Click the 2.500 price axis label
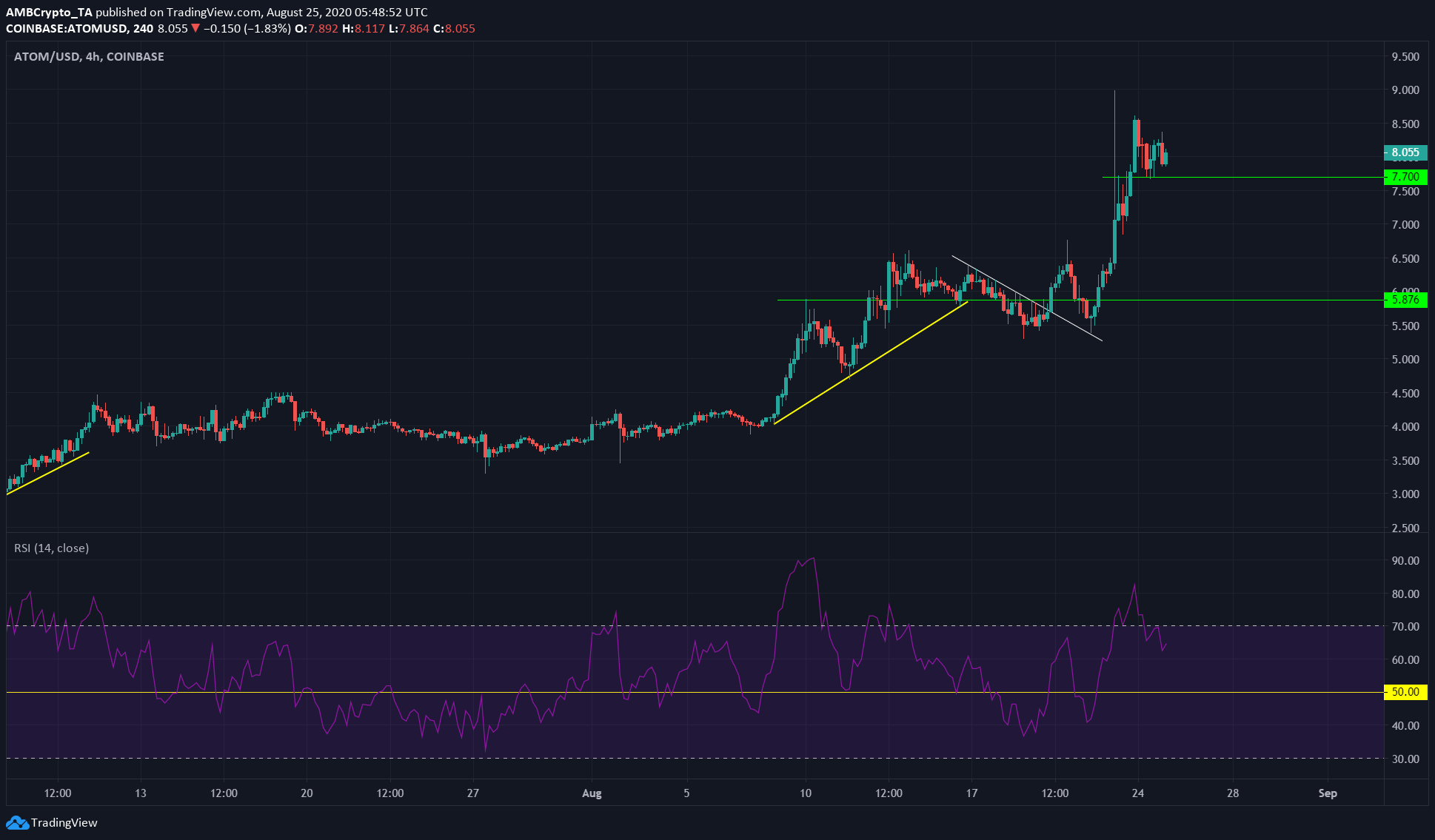 click(x=1405, y=528)
